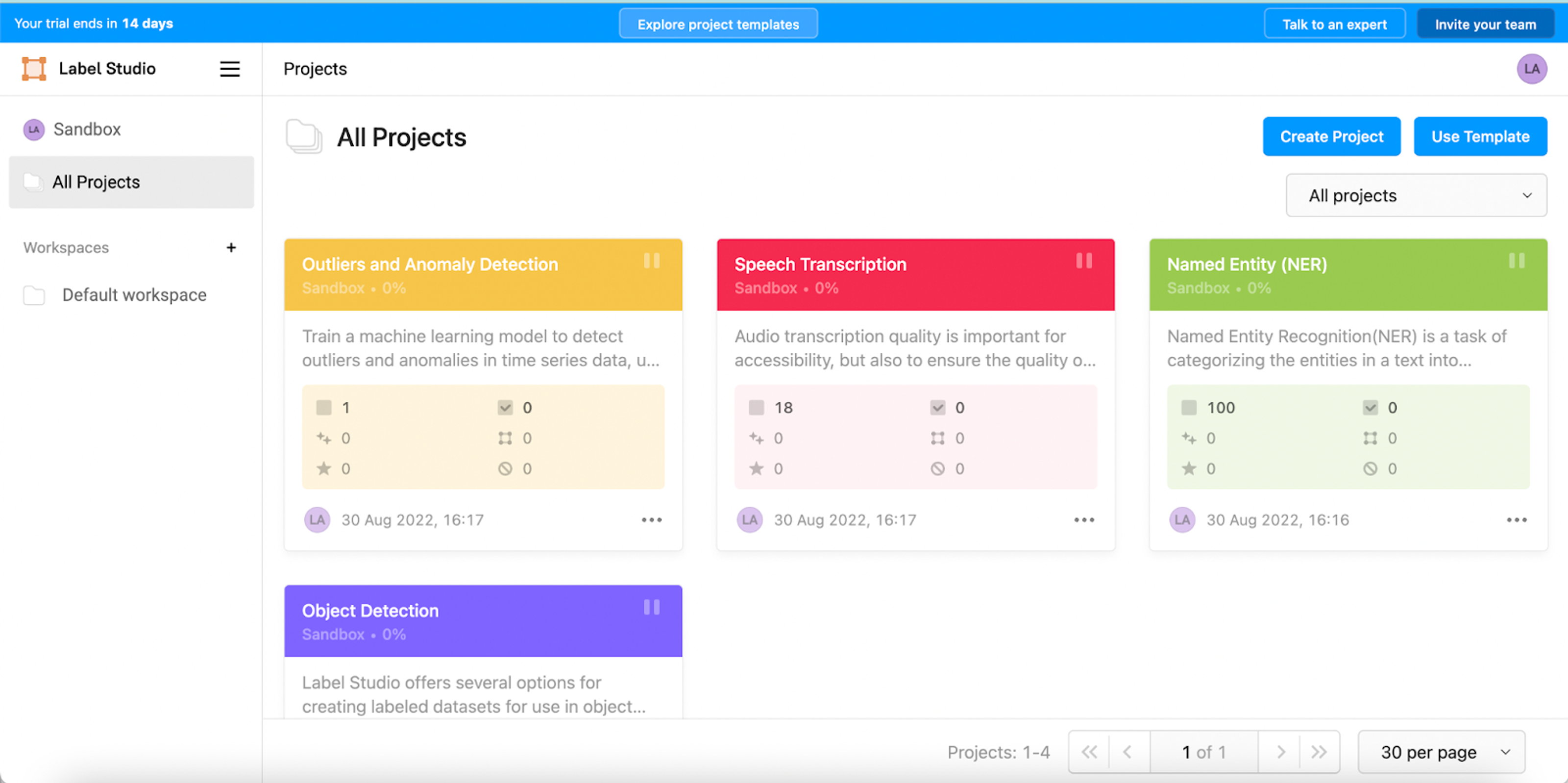This screenshot has width=1568, height=783.
Task: Click LA avatar on Speech Transcription card footer
Action: coord(749,520)
